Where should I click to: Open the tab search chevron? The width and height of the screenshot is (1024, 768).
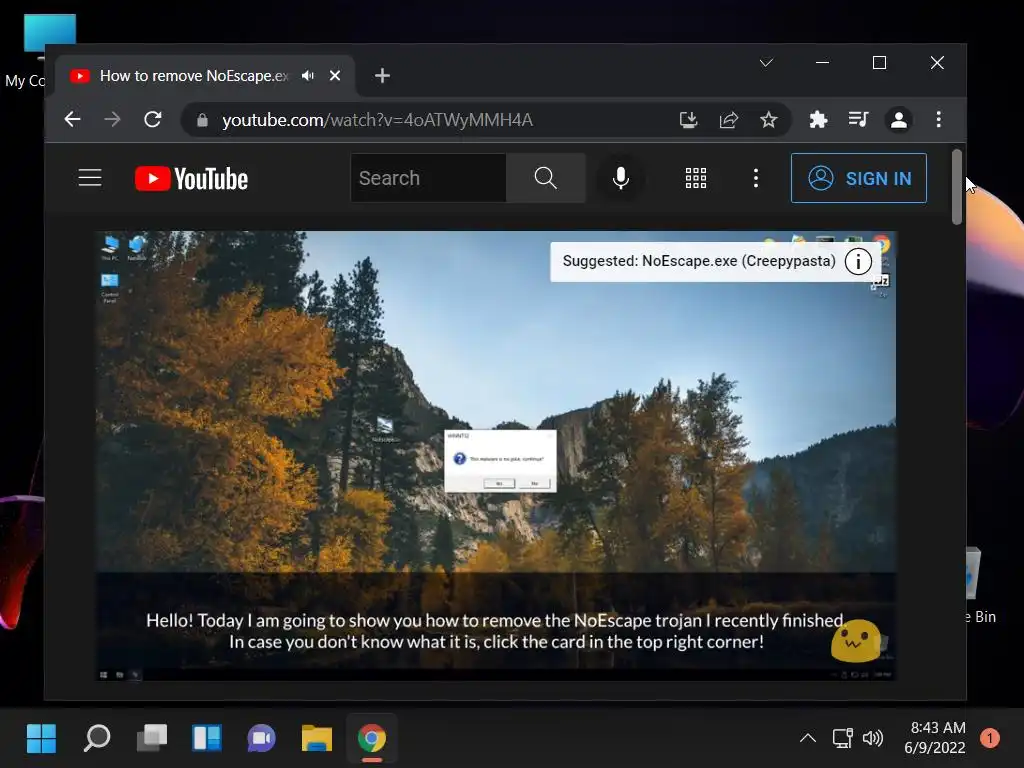click(766, 63)
